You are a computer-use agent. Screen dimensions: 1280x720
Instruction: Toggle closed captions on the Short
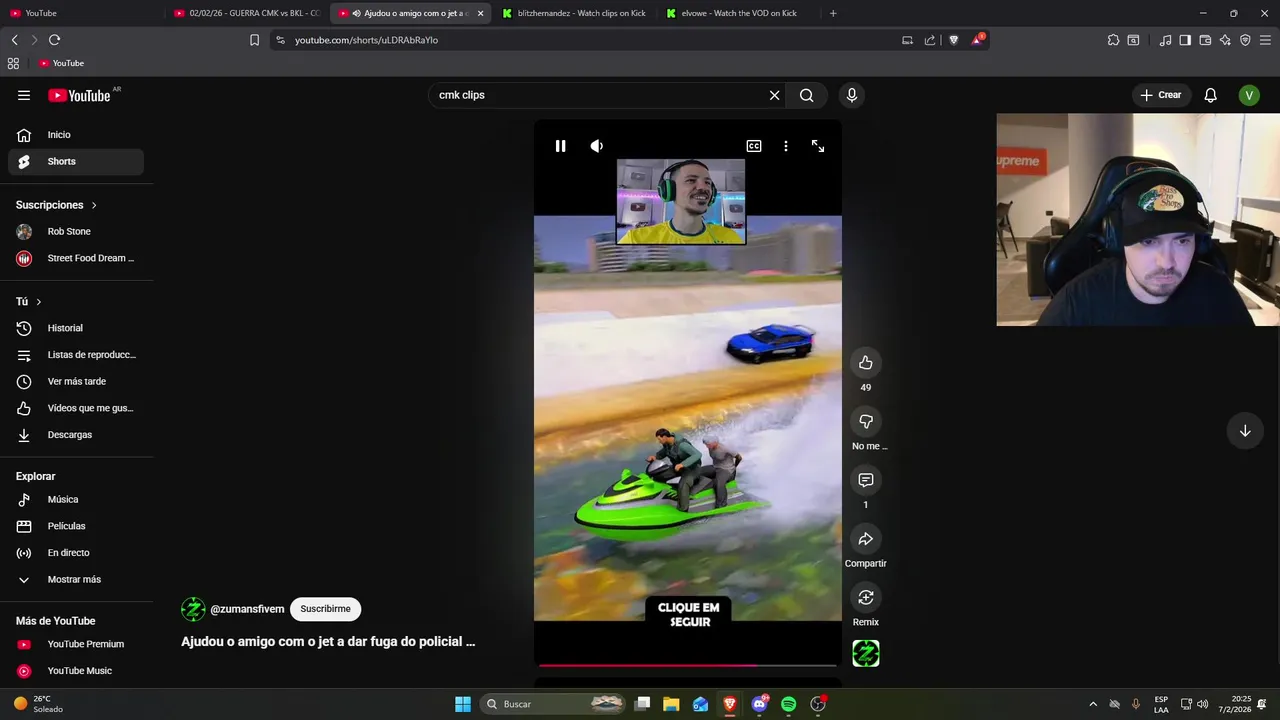coord(754,146)
